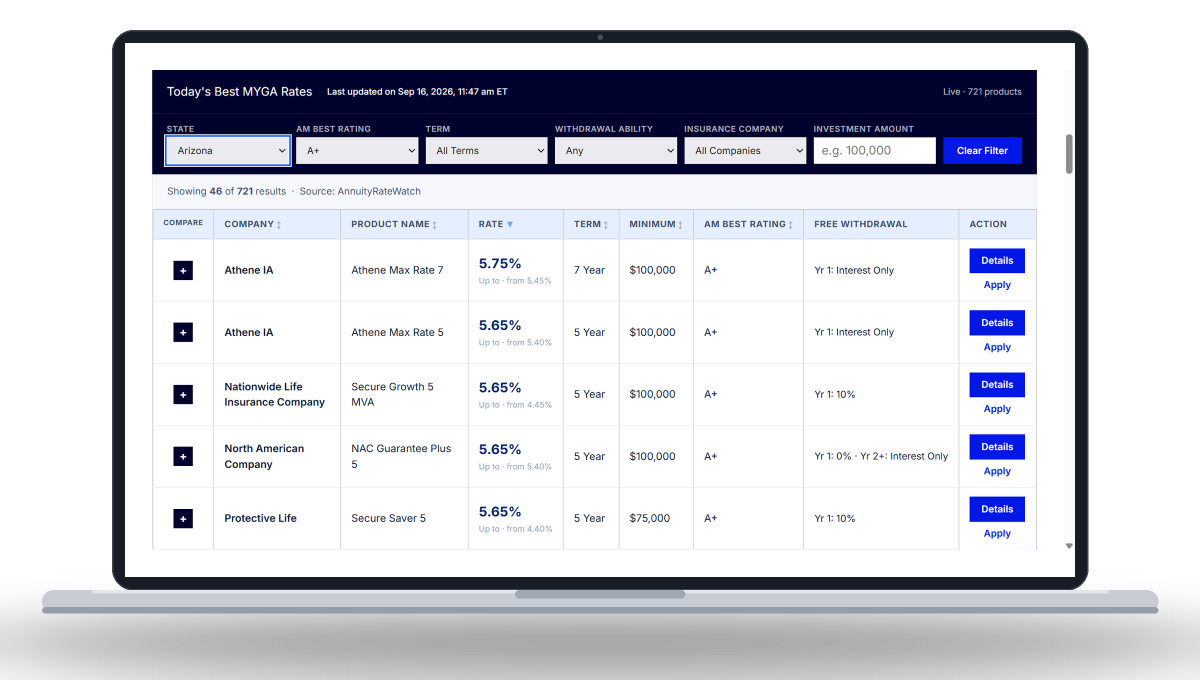Open Withdrawal Ability dropdown showing Any
1200x680 pixels.
point(616,151)
